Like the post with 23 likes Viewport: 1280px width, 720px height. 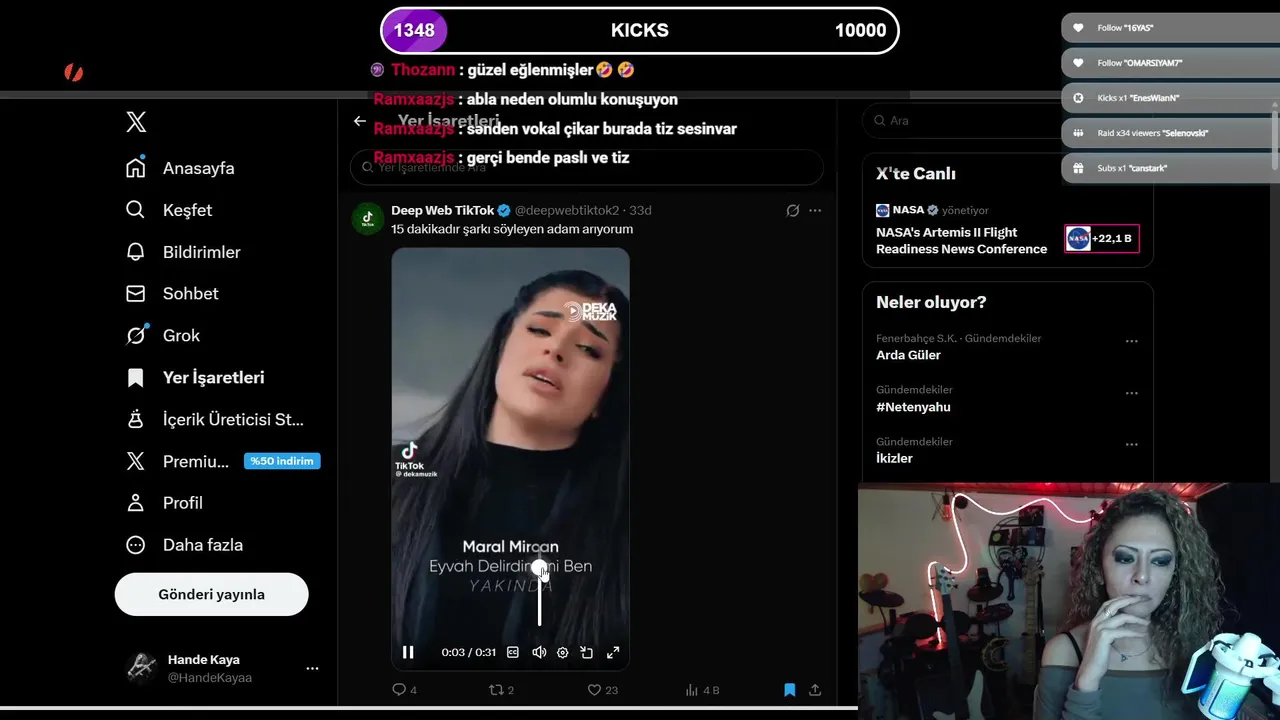(602, 690)
